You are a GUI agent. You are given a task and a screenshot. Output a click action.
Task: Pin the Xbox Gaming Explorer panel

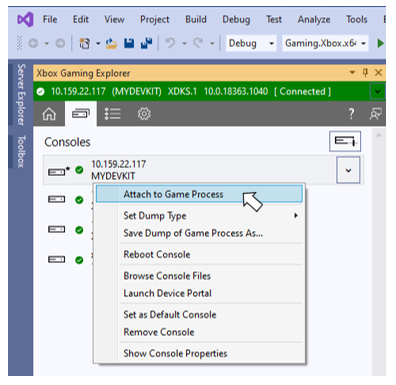(365, 72)
